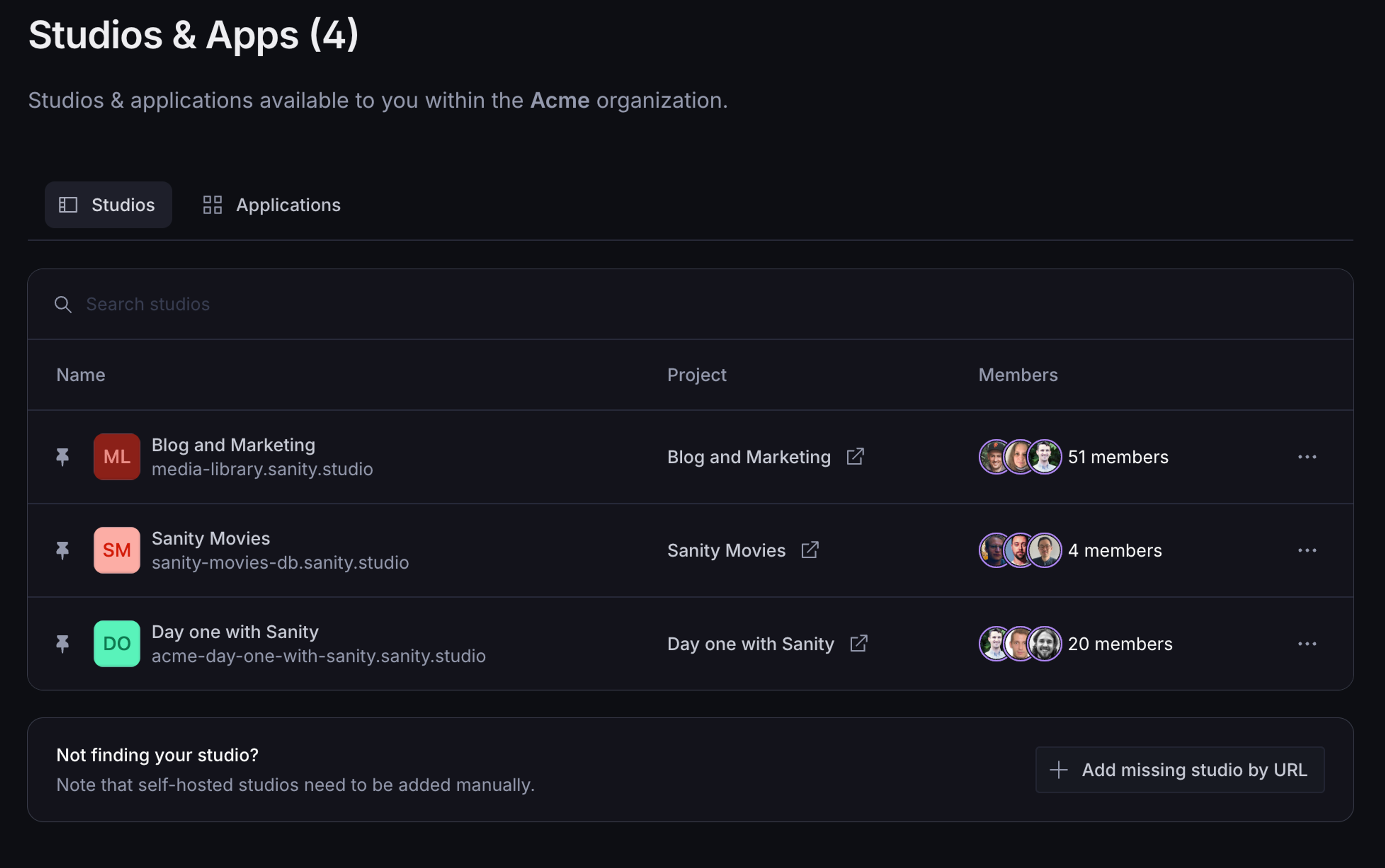Click Add missing studio by URL button
Viewport: 1385px width, 868px height.
coord(1179,770)
